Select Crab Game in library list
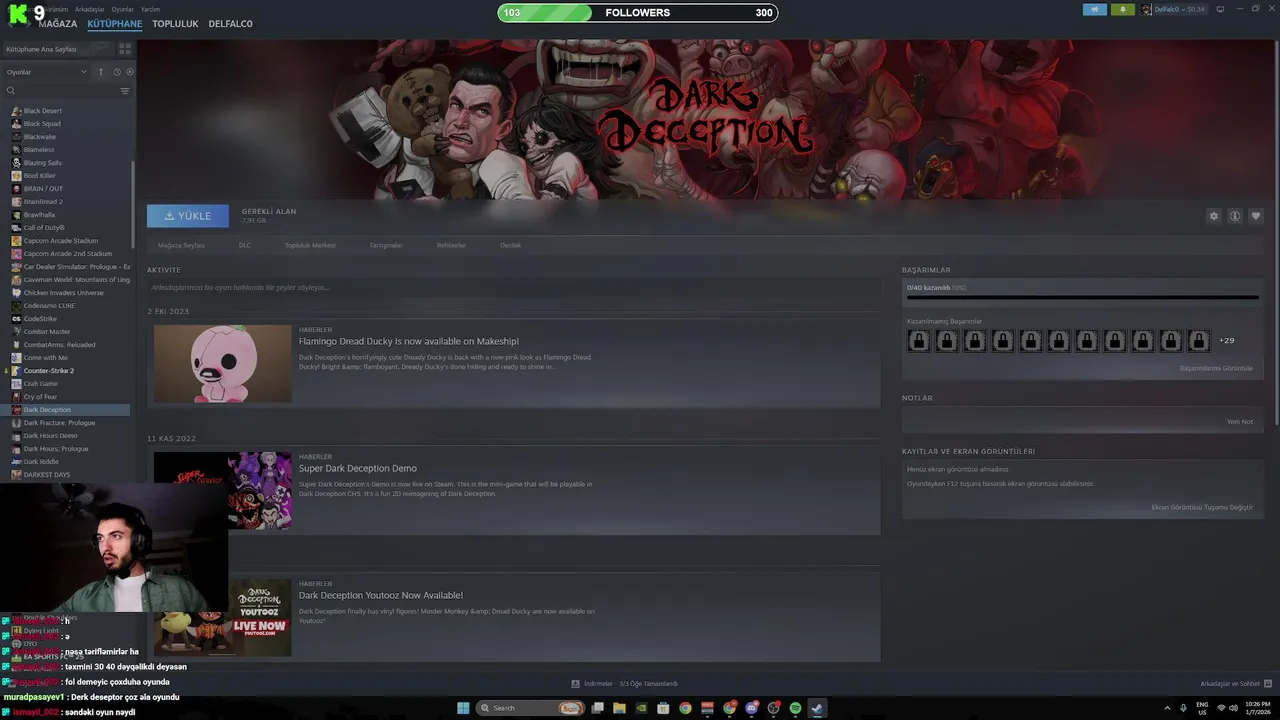 41,384
